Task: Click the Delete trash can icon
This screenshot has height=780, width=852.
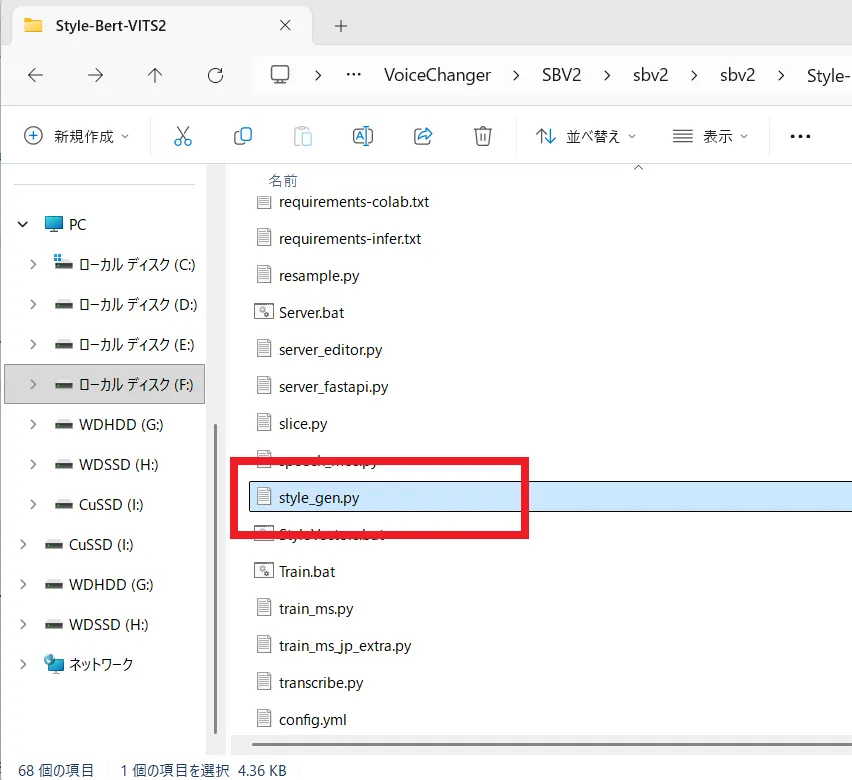Action: pyautogui.click(x=482, y=136)
